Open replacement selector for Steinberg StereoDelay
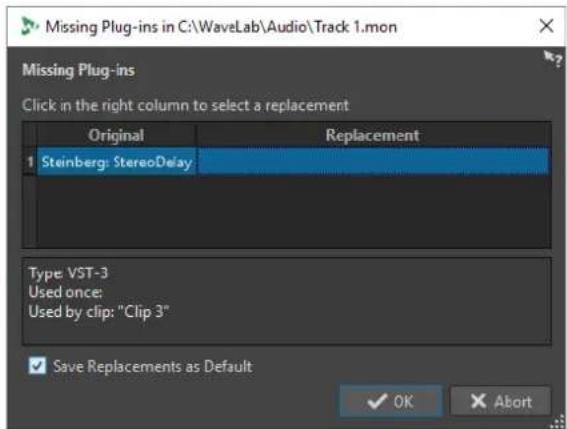The image size is (567, 429). [373, 162]
